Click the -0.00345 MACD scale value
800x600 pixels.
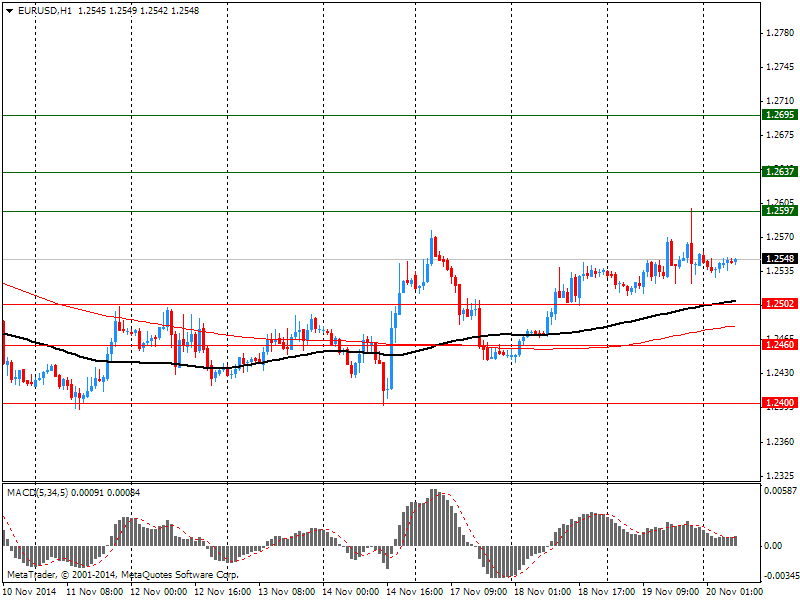coord(781,576)
